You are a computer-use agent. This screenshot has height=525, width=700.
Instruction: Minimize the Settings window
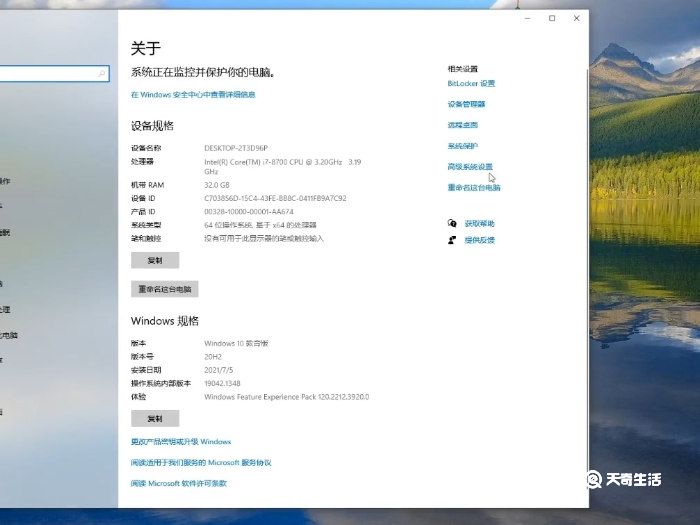tap(528, 18)
